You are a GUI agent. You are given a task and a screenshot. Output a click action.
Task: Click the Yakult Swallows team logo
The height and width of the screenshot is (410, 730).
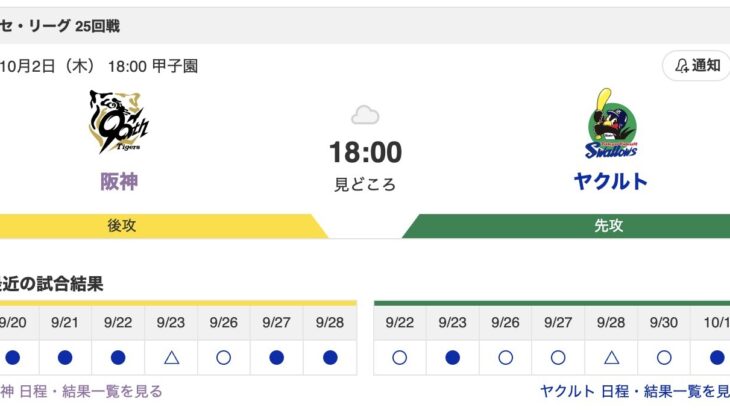611,126
